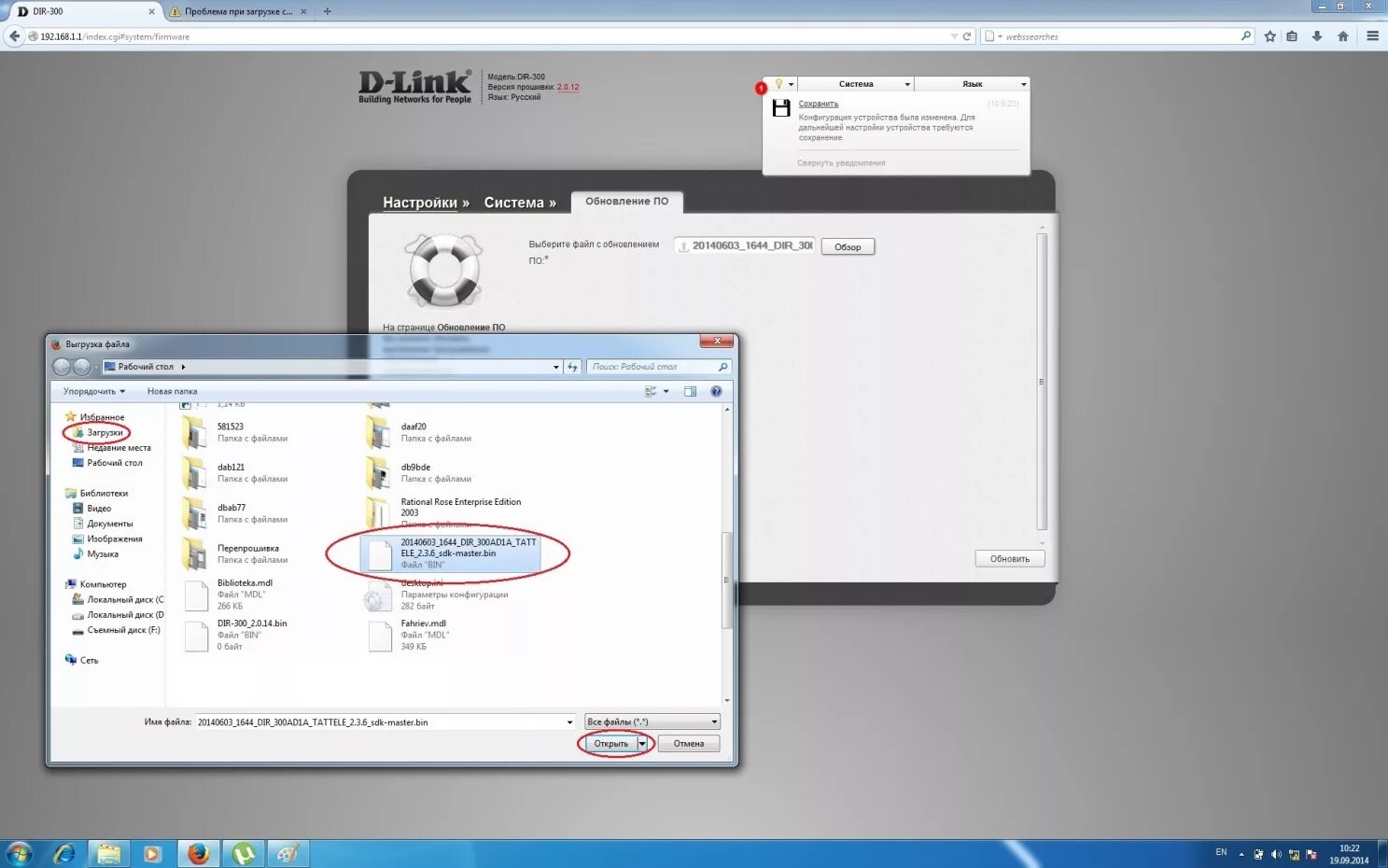Select Локальный диск (C in sidebar
Viewport: 1388px width, 868px height.
(125, 599)
